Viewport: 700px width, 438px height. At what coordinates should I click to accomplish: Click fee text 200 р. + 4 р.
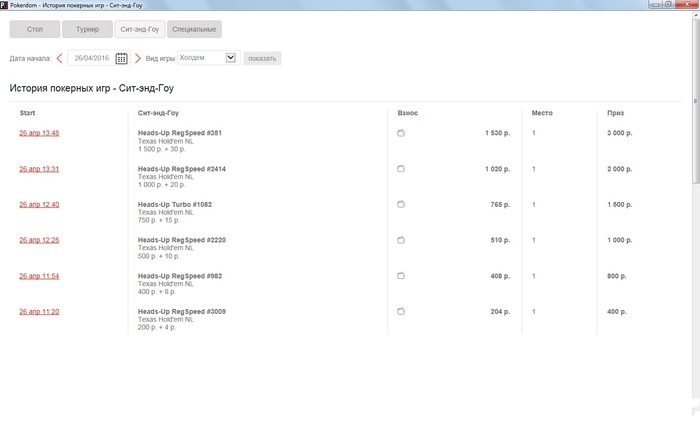pyautogui.click(x=157, y=327)
